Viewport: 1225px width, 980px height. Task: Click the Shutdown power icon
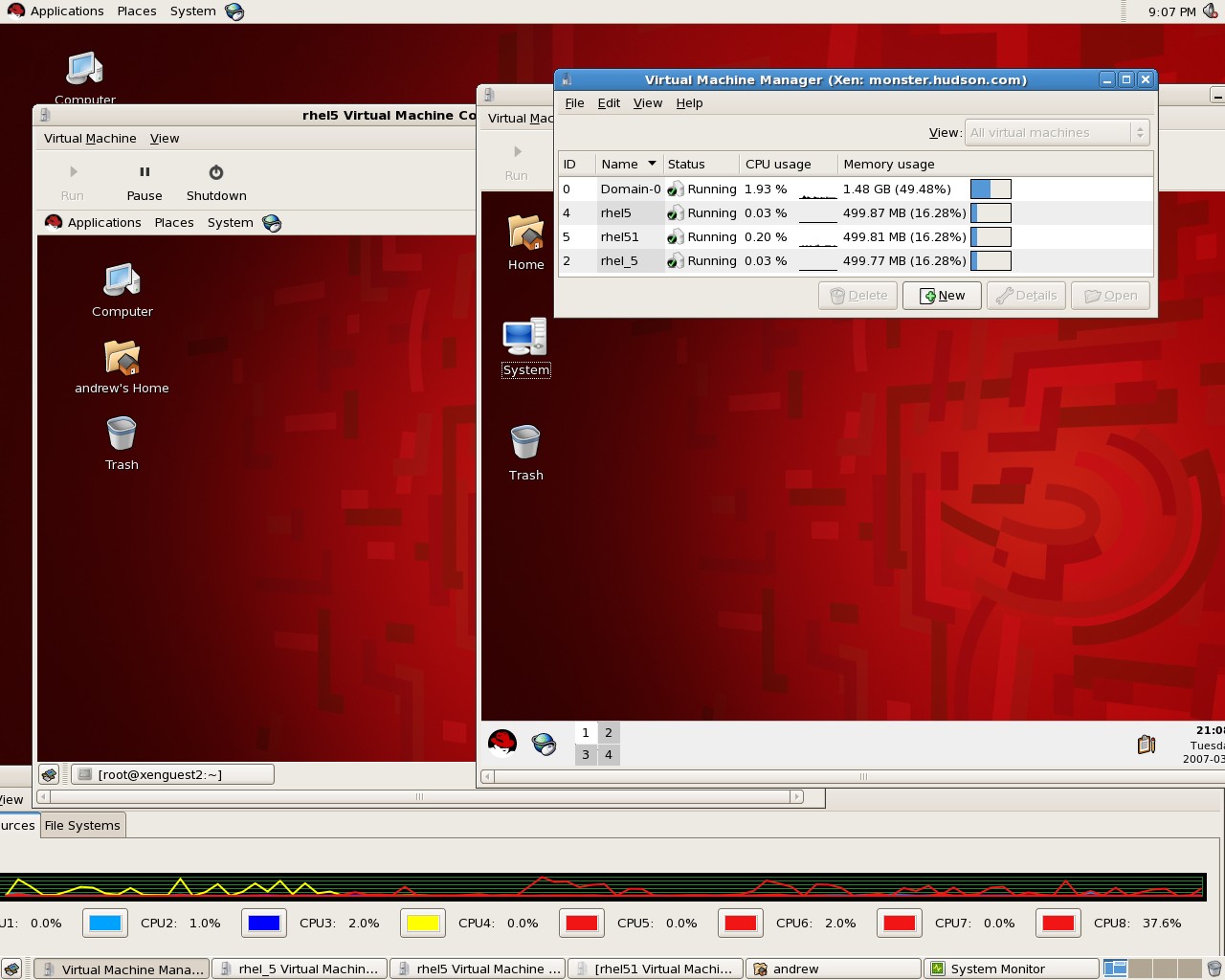pyautogui.click(x=216, y=173)
